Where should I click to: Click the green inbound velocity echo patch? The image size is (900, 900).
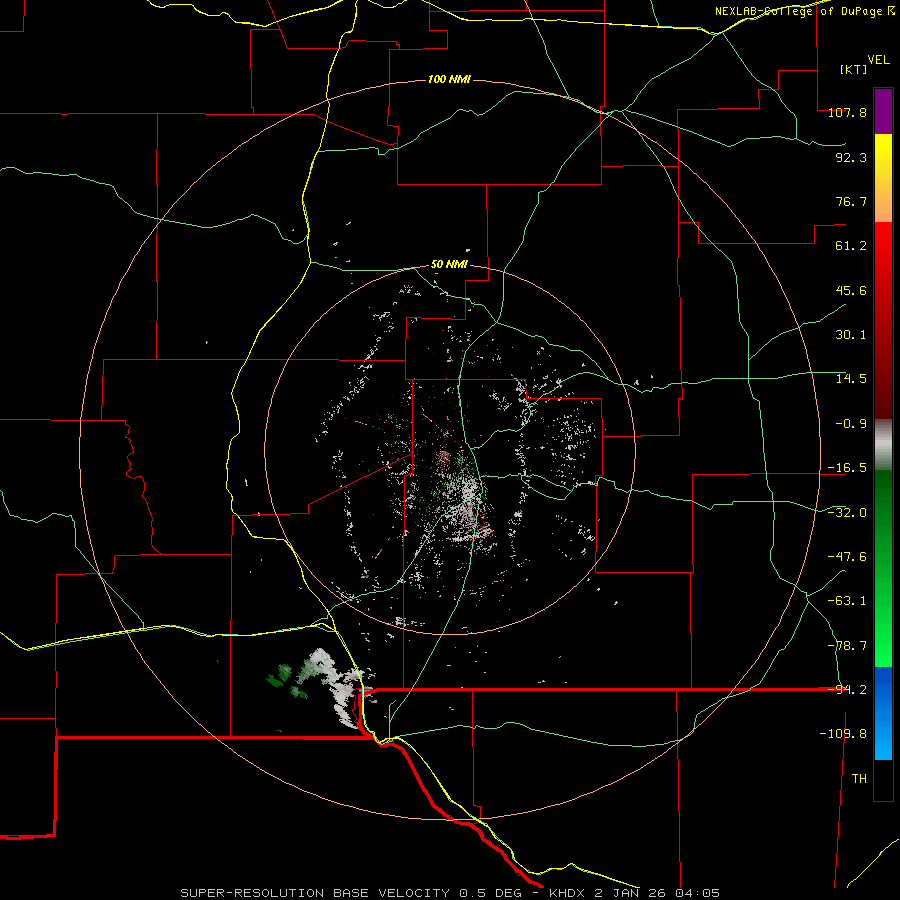280,676
